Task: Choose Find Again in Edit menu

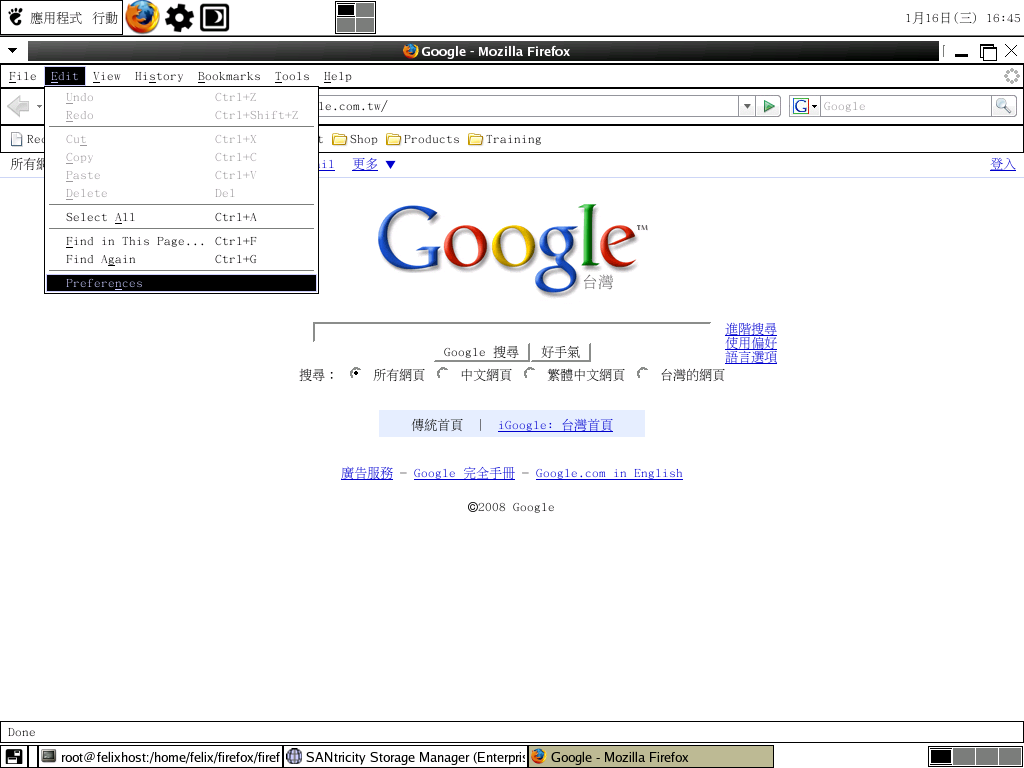Action: tap(182, 259)
